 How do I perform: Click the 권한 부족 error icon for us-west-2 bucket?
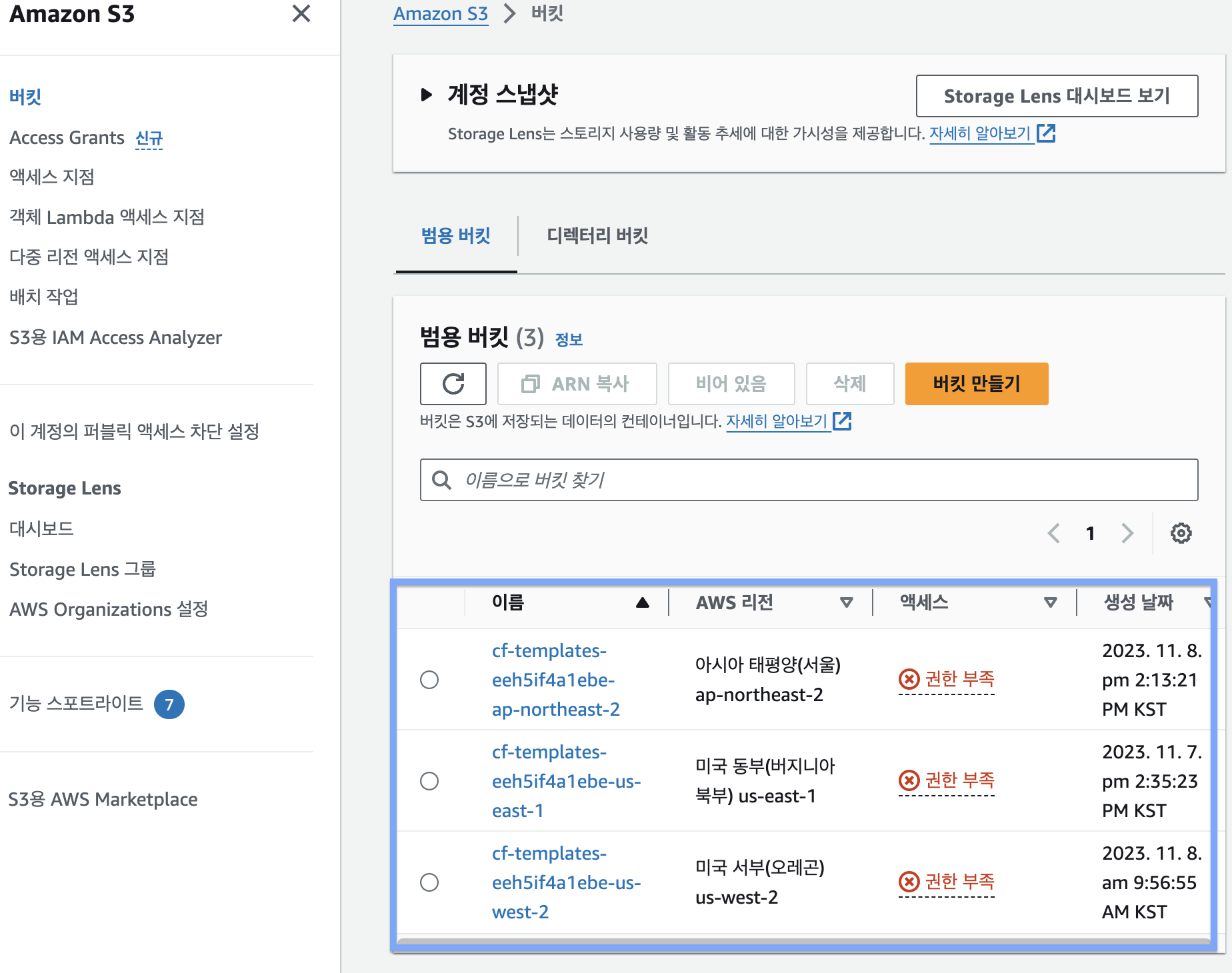pos(909,882)
